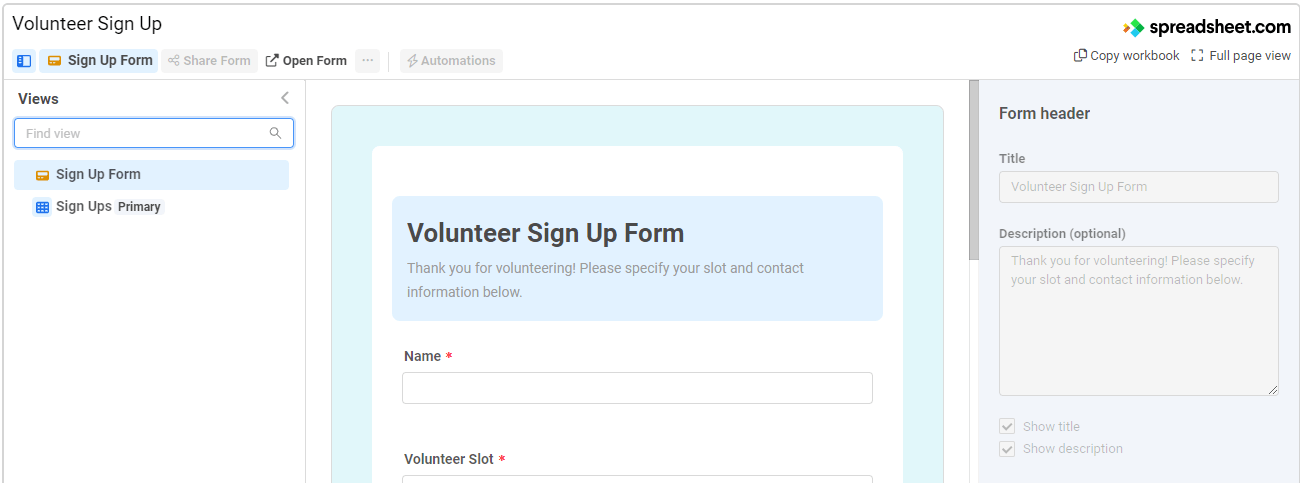Click the search magnifier icon in Find view
This screenshot has width=1300, height=483.
(276, 133)
